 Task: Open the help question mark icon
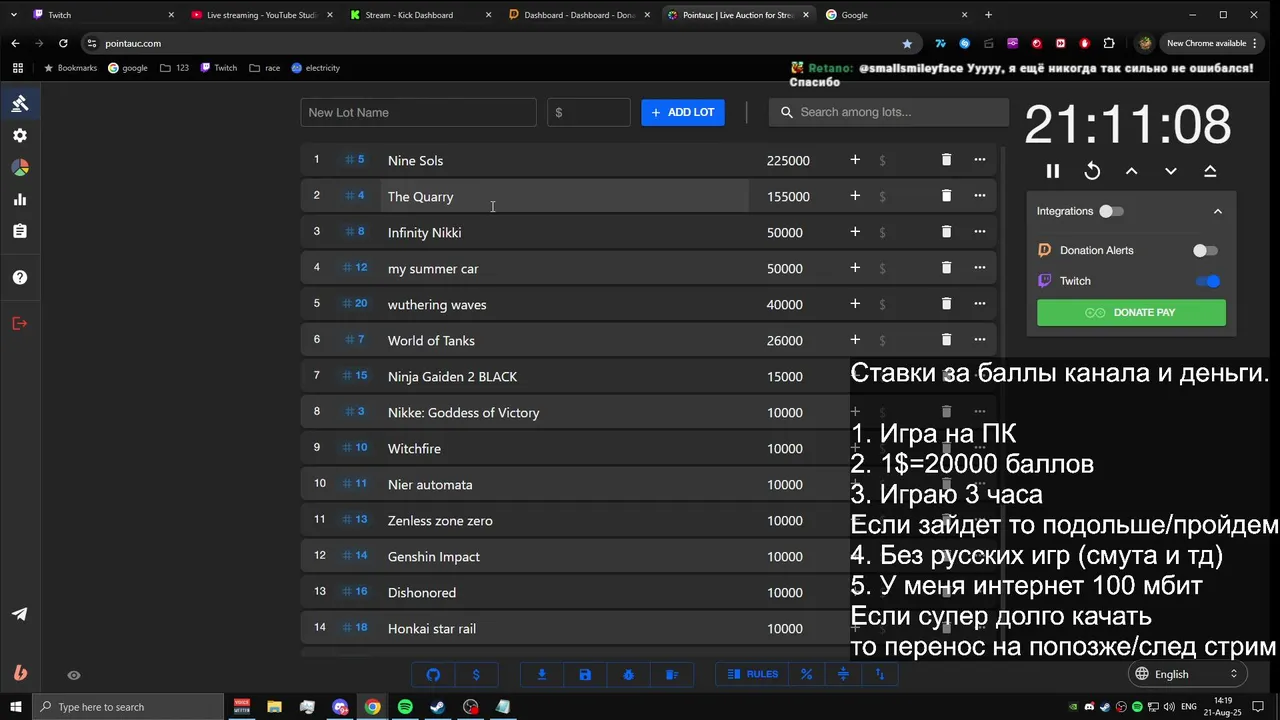20,277
